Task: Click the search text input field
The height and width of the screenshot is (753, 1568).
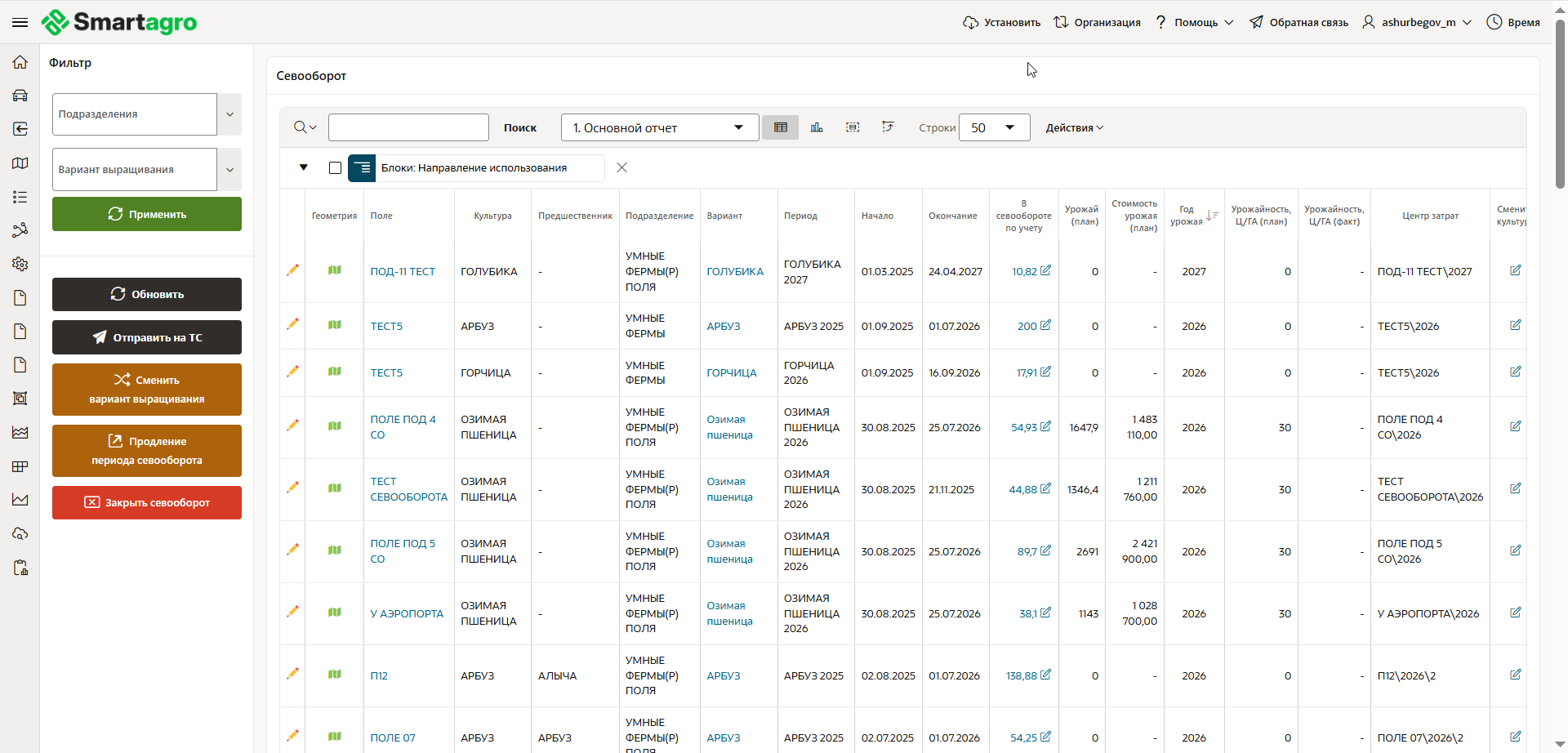Action: coord(408,127)
